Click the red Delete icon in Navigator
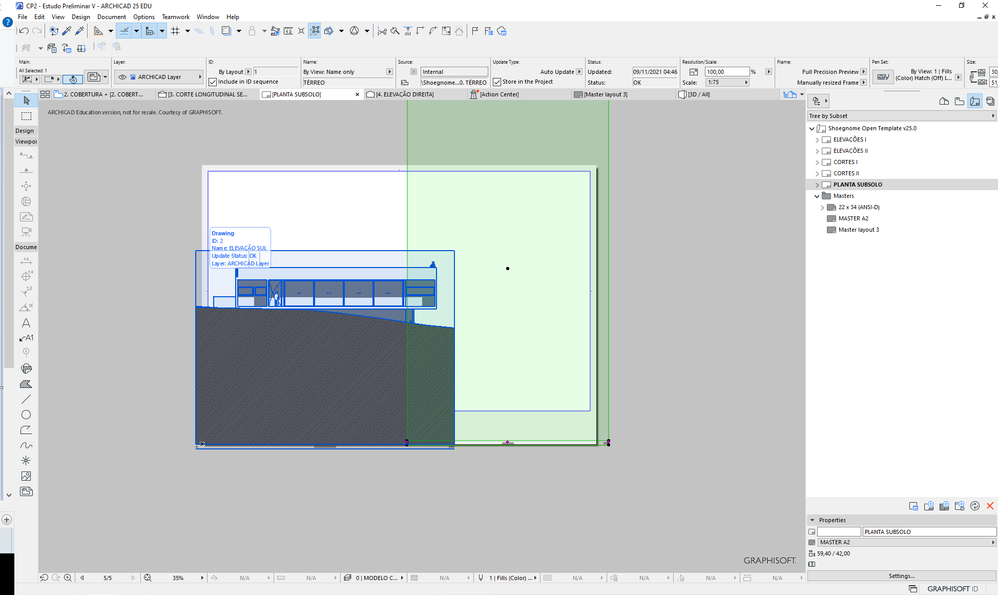The height and width of the screenshot is (595, 998). 990,507
